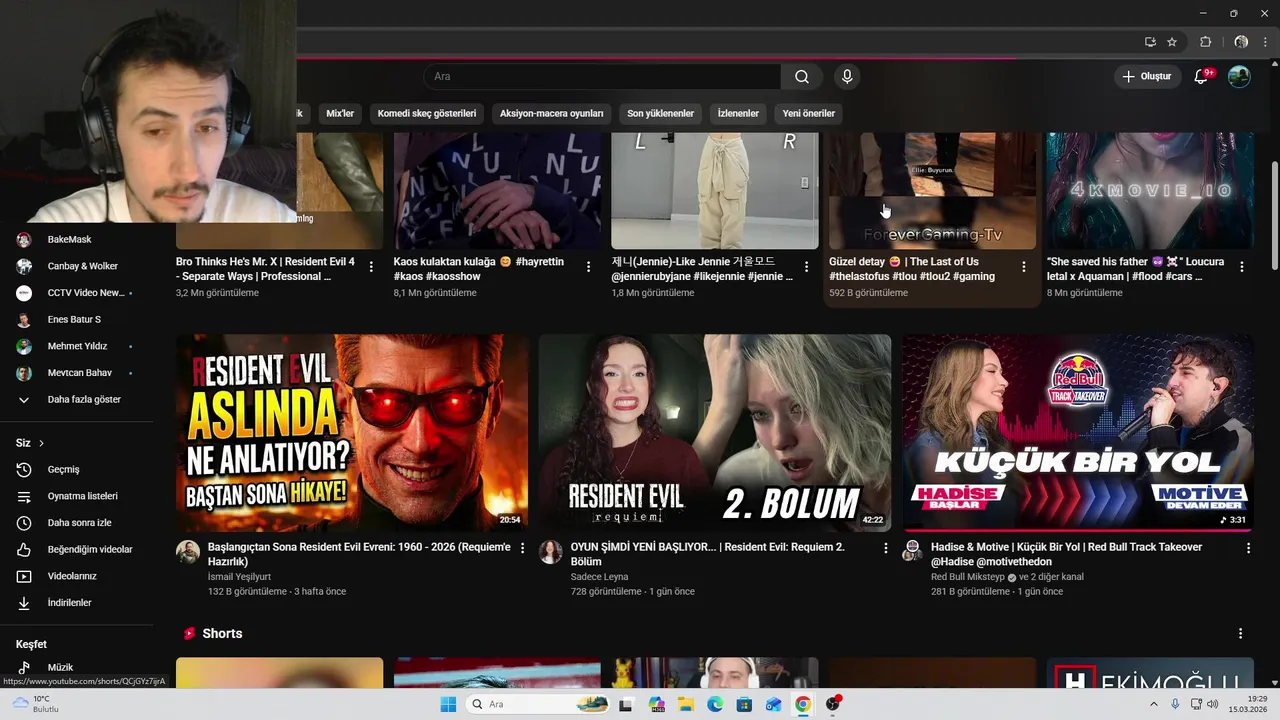Viewport: 1280px width, 720px height.
Task: Bookmark this page with the star icon
Action: (1172, 42)
